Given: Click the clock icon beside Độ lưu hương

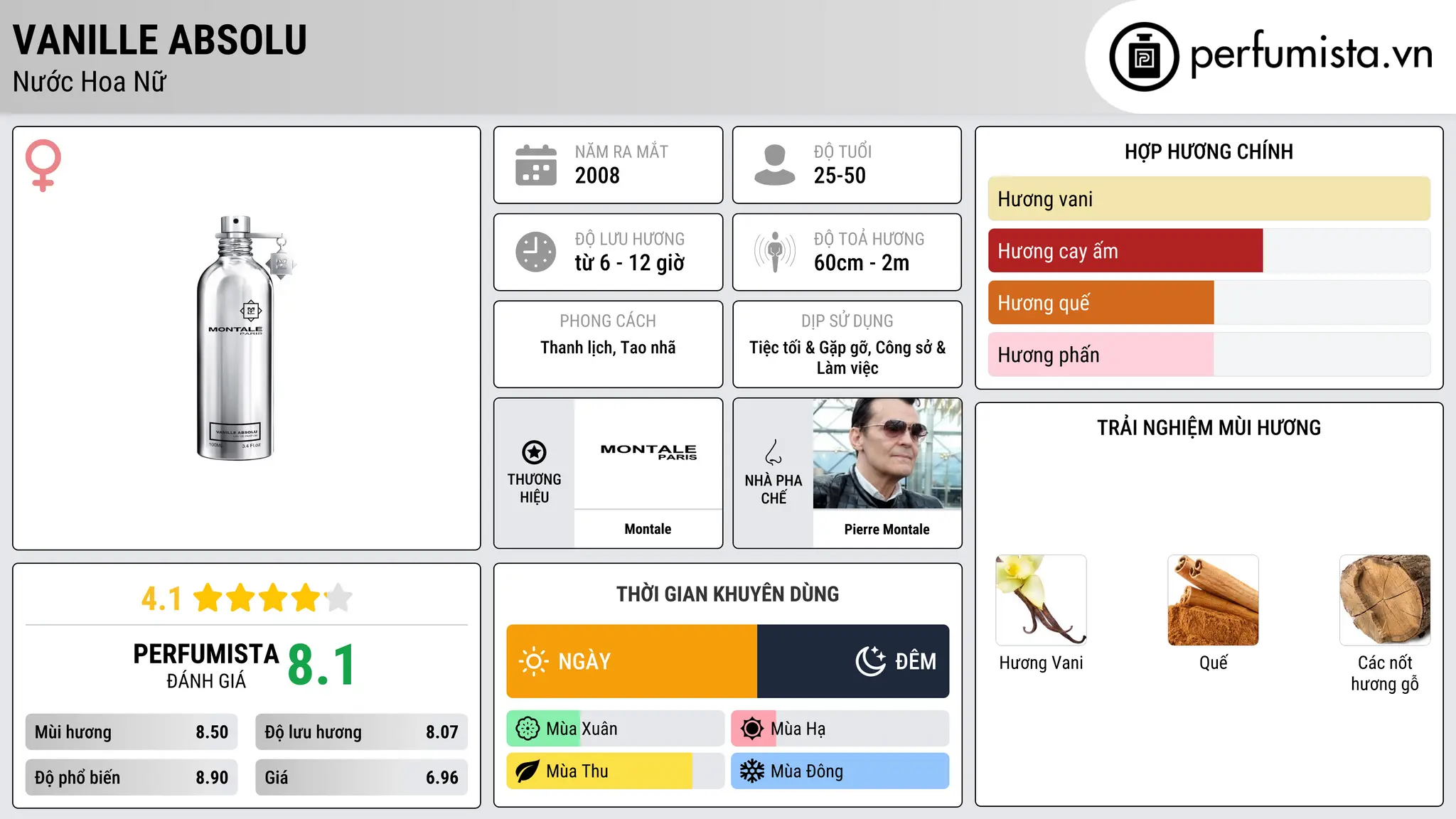Looking at the screenshot, I should 536,252.
